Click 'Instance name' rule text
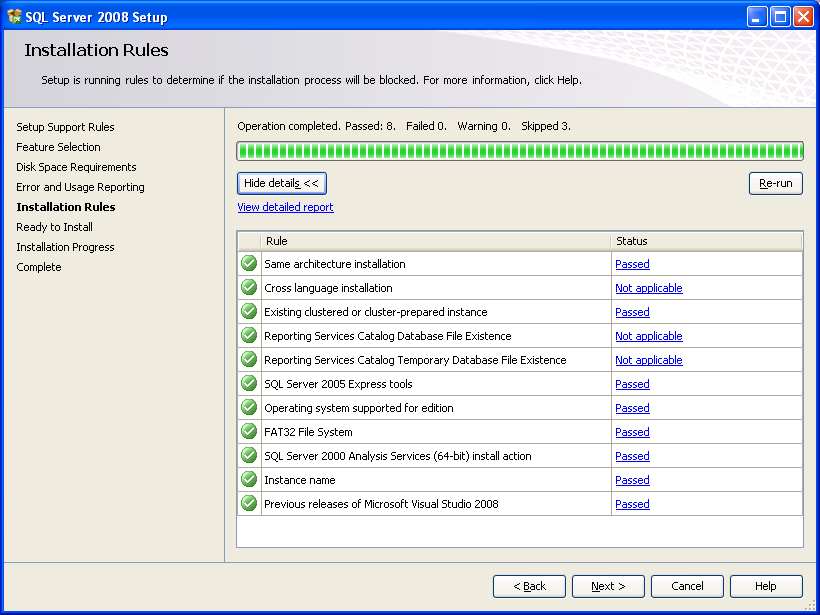820x615 pixels. click(300, 481)
